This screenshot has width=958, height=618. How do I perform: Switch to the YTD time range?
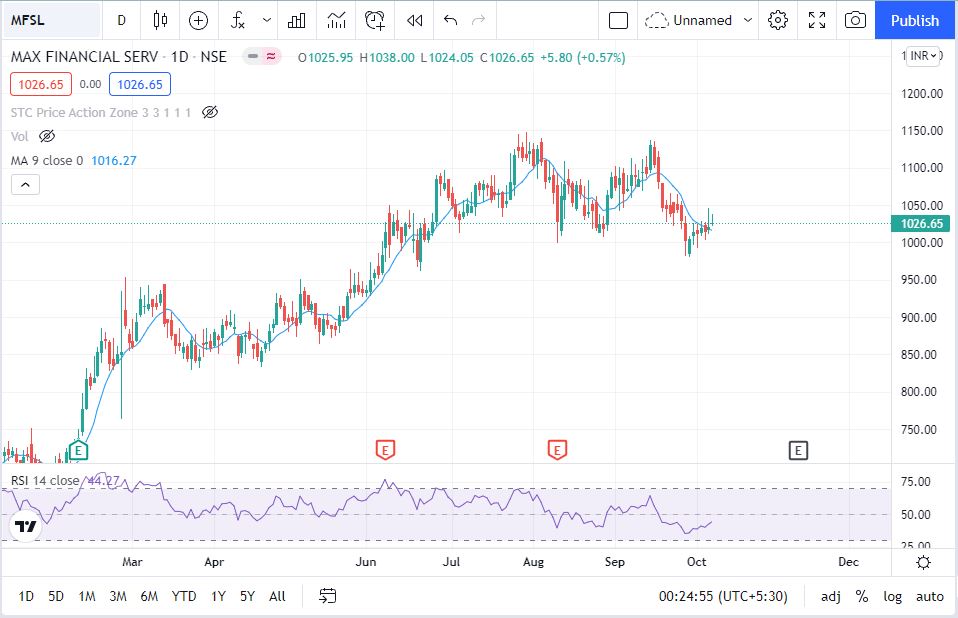(x=184, y=596)
